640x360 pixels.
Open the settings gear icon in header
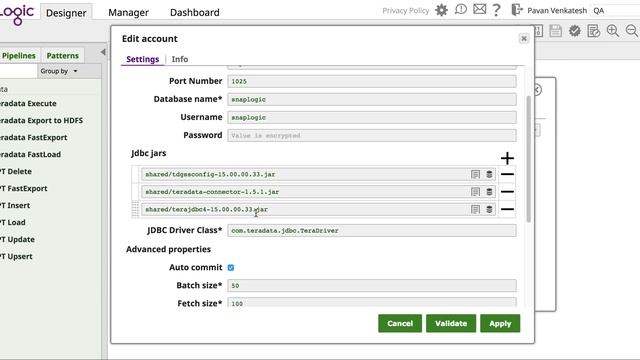441,10
